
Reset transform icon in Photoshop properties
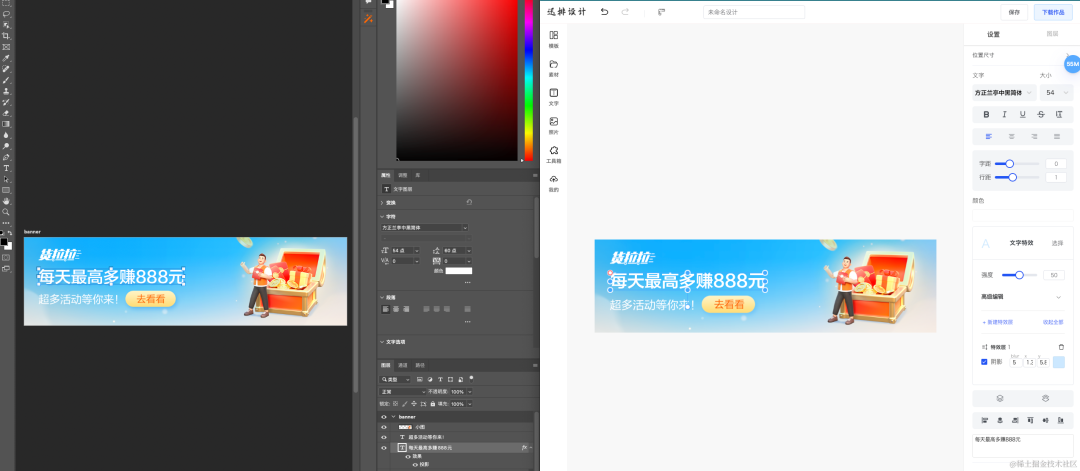[469, 202]
